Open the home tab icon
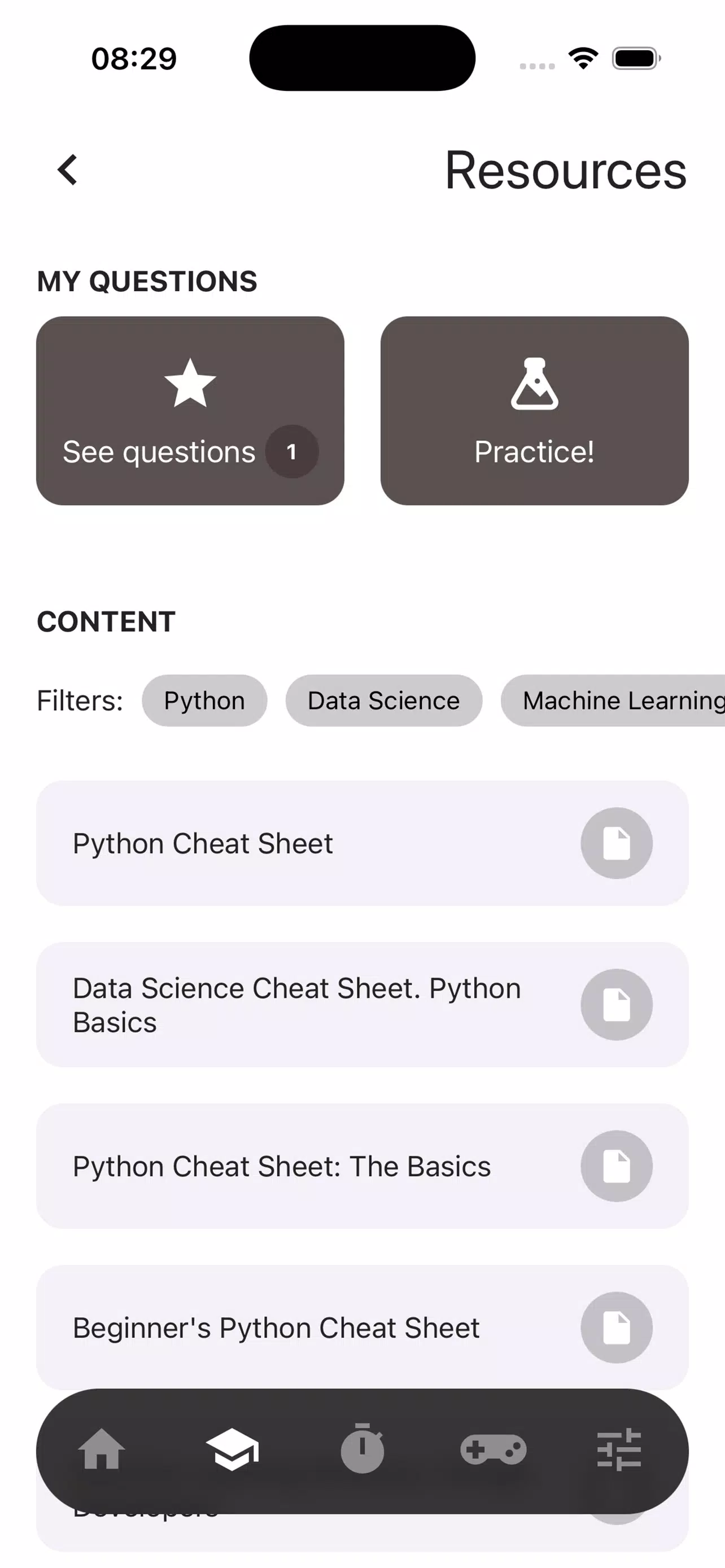The image size is (725, 1568). pyautogui.click(x=102, y=1449)
